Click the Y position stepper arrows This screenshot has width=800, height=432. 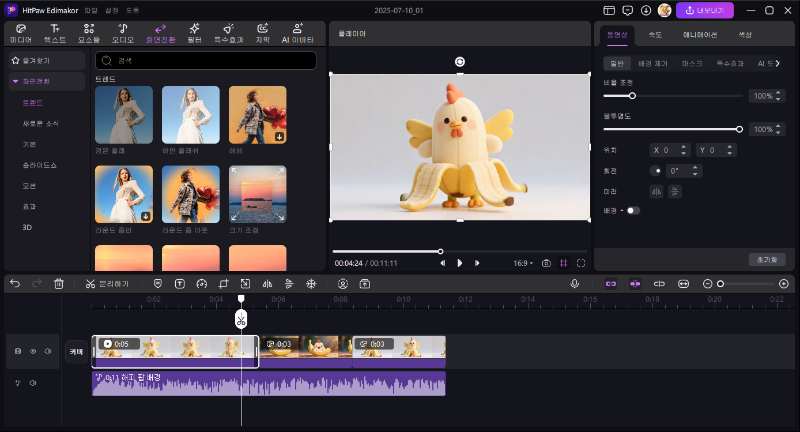pyautogui.click(x=730, y=150)
